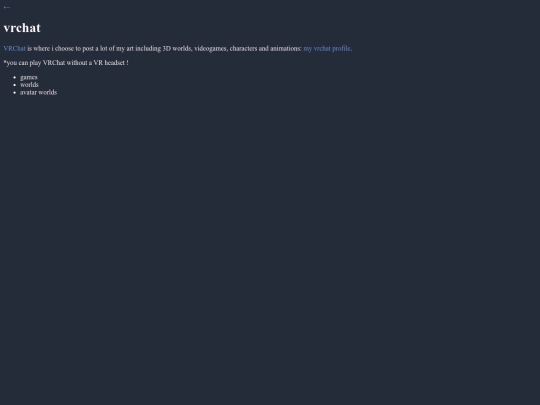Click the word 'videogames' in the intro

click(x=210, y=49)
